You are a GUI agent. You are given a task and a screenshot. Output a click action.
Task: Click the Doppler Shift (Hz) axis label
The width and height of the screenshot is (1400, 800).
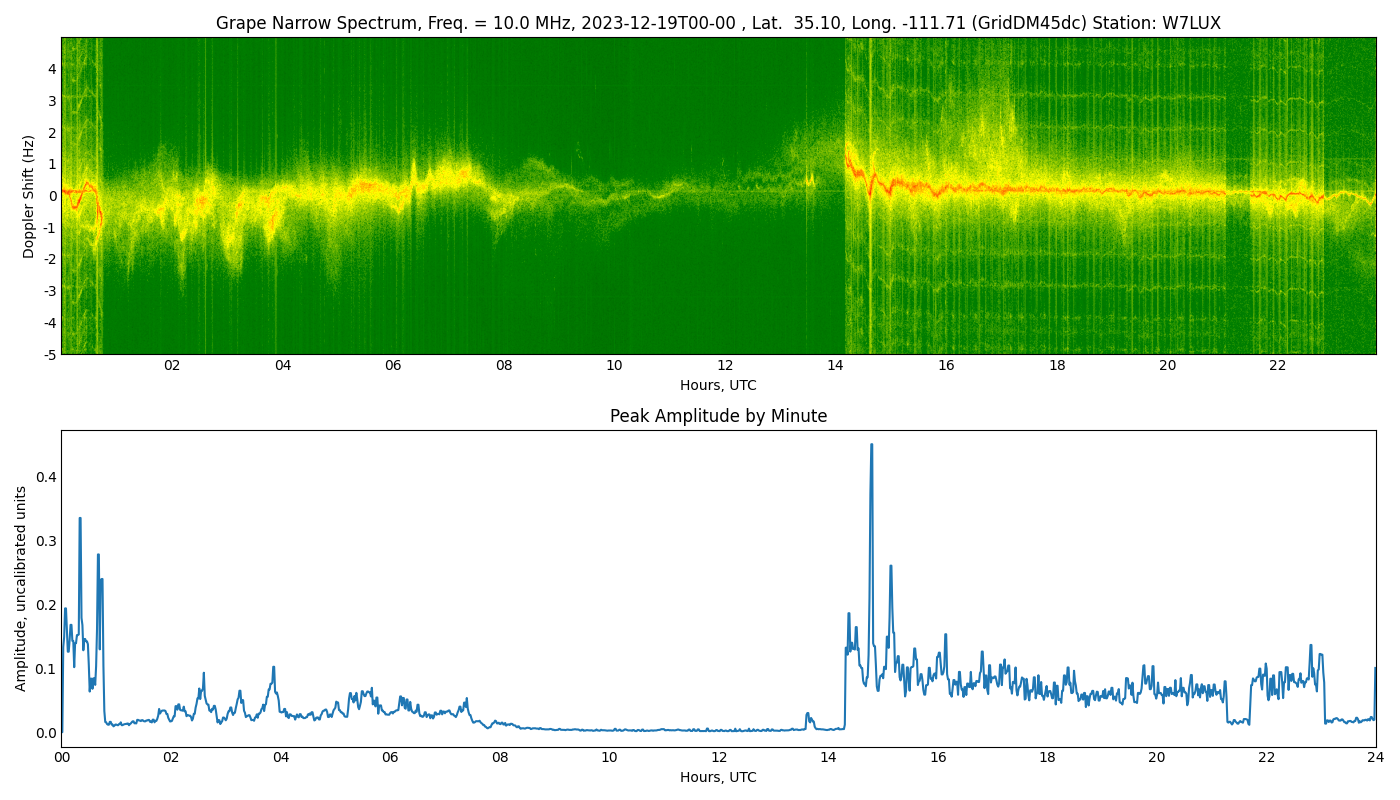(x=29, y=196)
